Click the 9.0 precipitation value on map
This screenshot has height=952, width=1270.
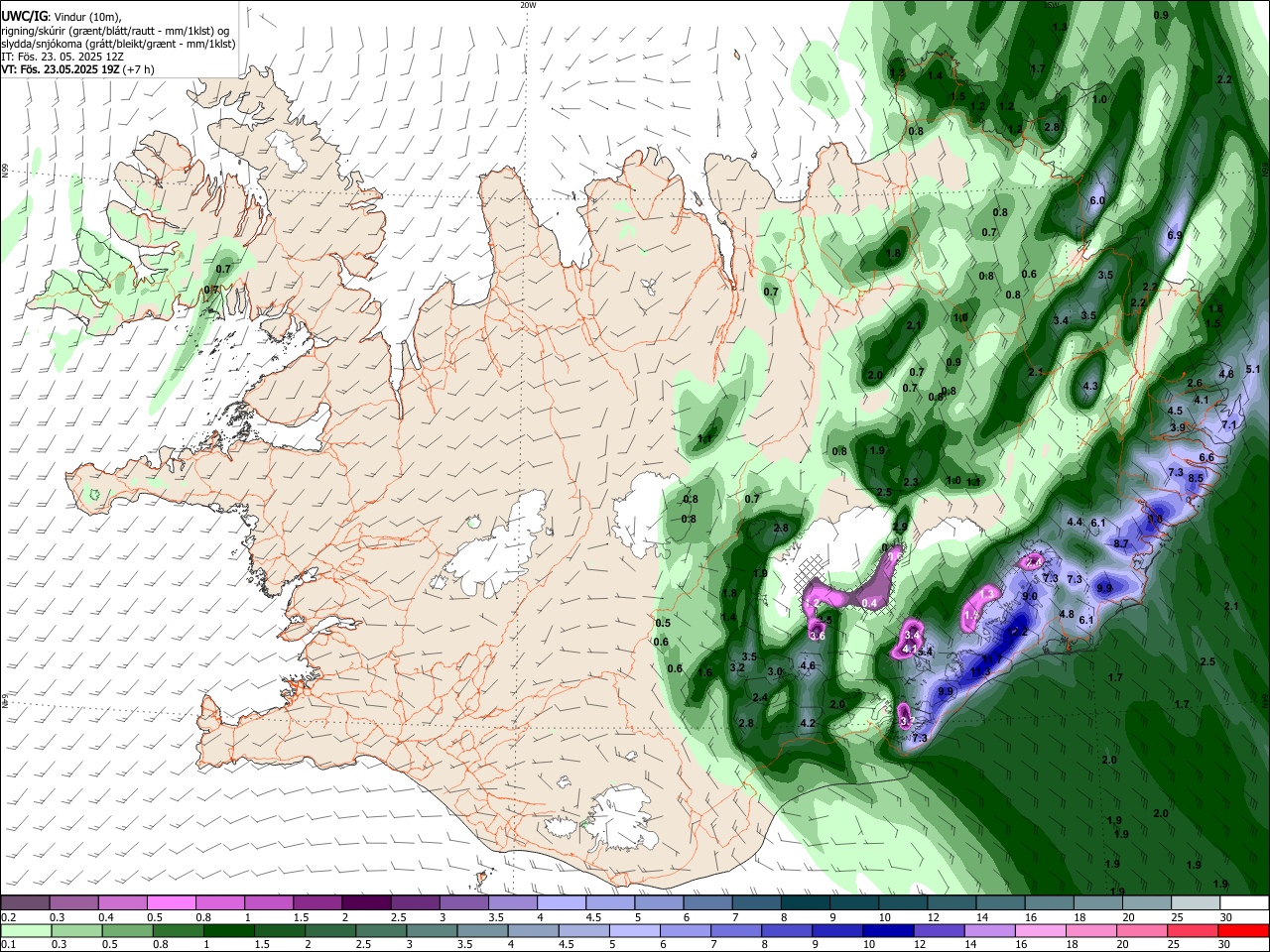(1030, 596)
